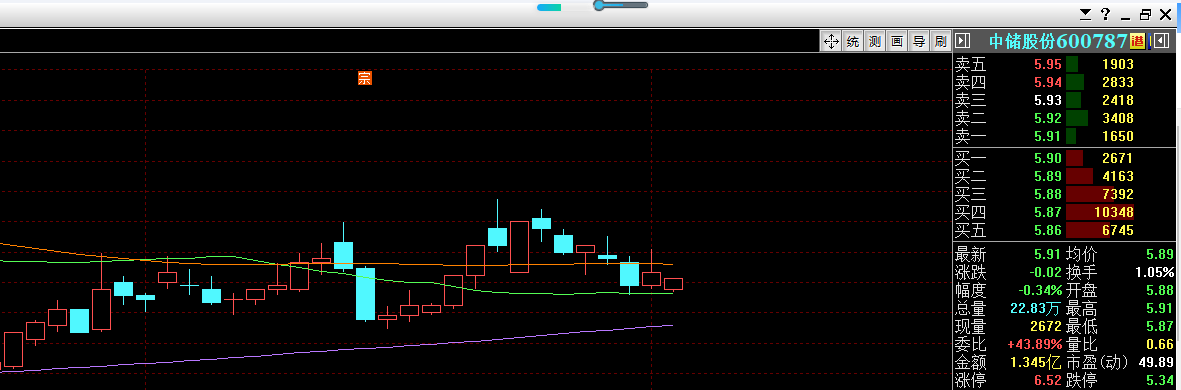Image resolution: width=1181 pixels, height=390 pixels.
Task: Click the question mark help icon
Action: pos(1106,14)
